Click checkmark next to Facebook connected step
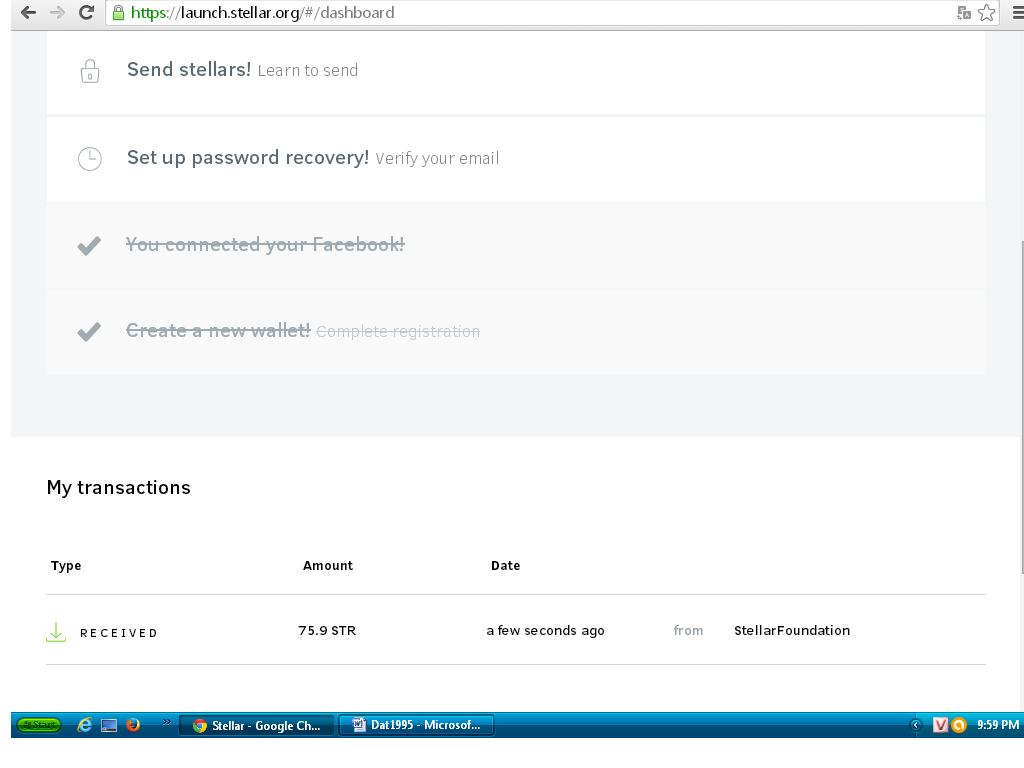 coord(89,245)
